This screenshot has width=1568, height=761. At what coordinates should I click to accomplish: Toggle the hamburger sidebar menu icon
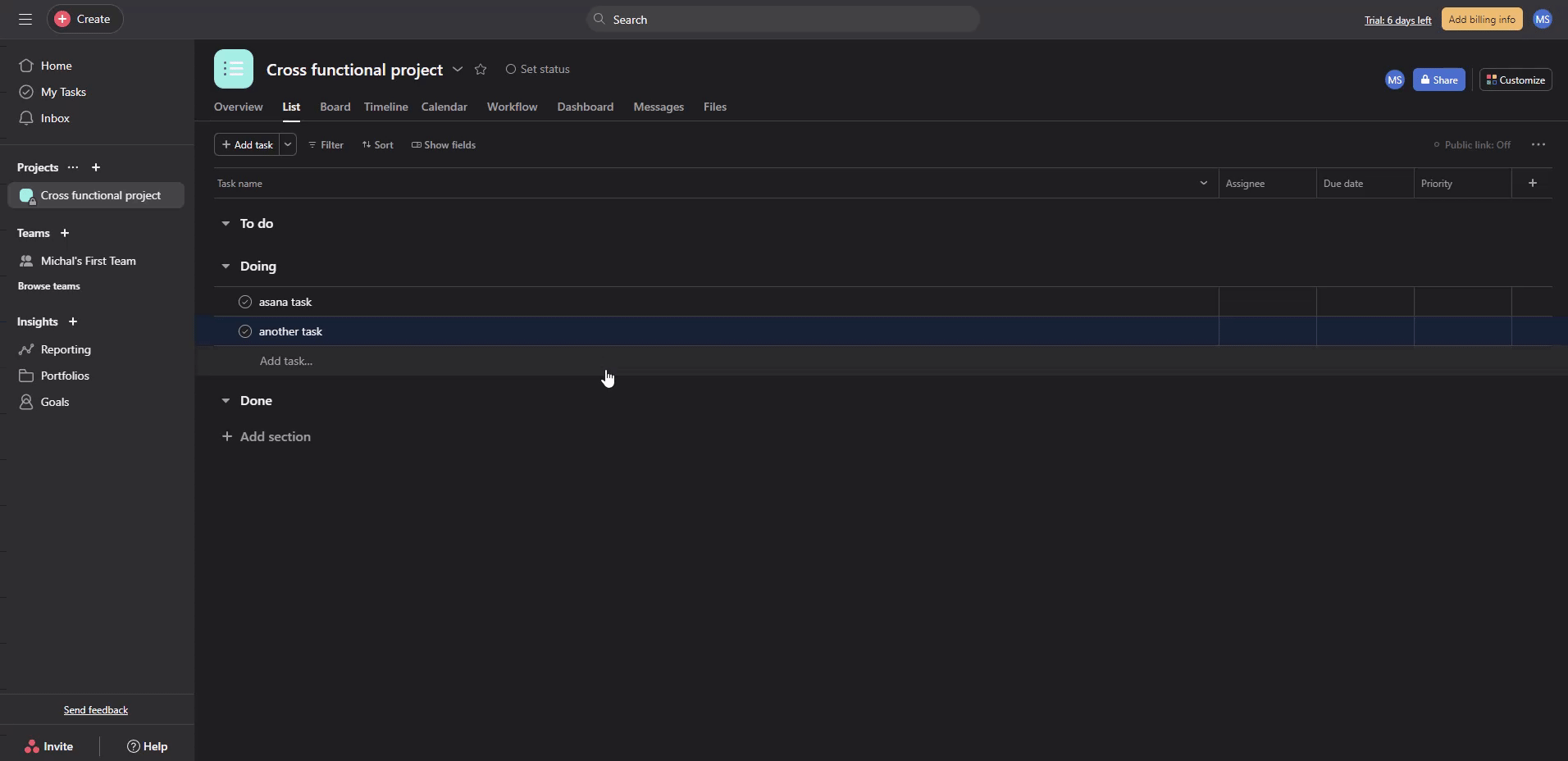tap(25, 19)
